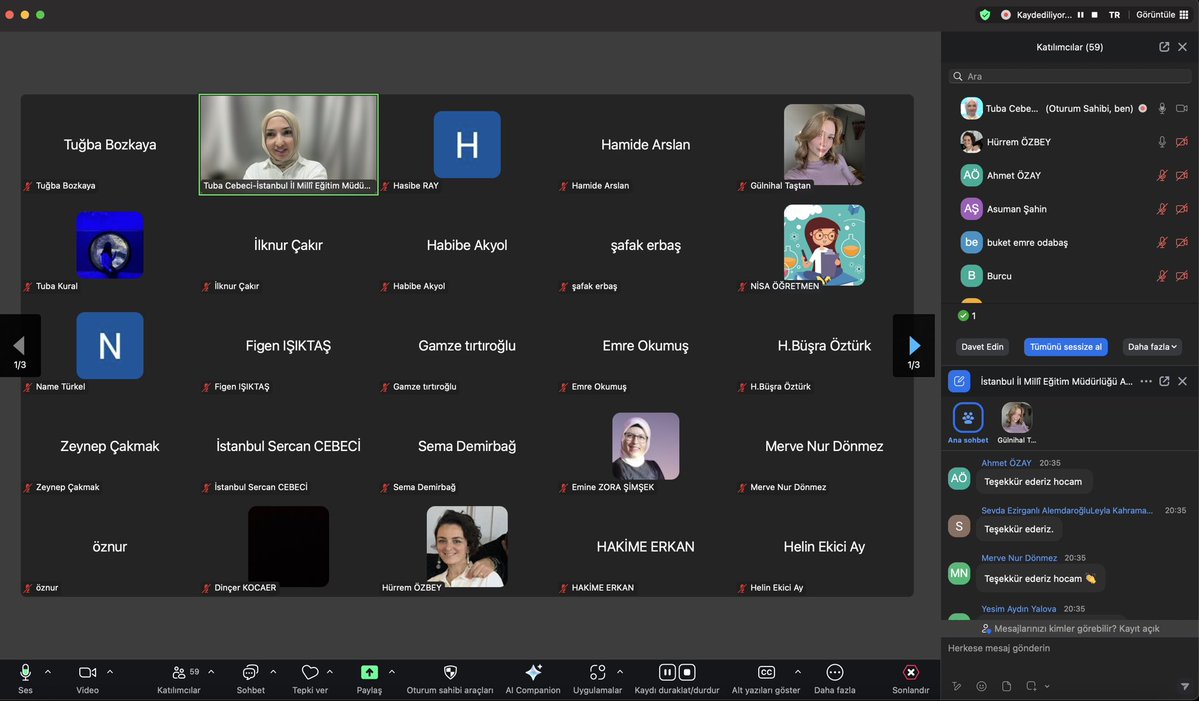Close the Katılımcılar panel

coord(1182,47)
